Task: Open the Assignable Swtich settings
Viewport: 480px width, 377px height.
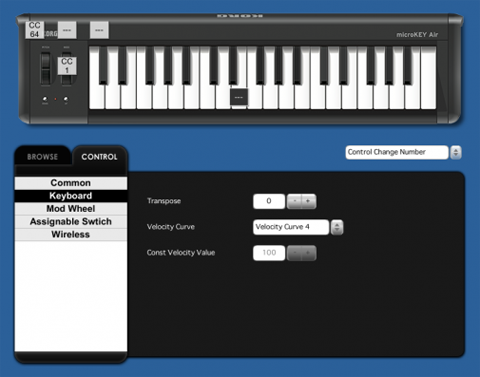Action: coord(71,222)
